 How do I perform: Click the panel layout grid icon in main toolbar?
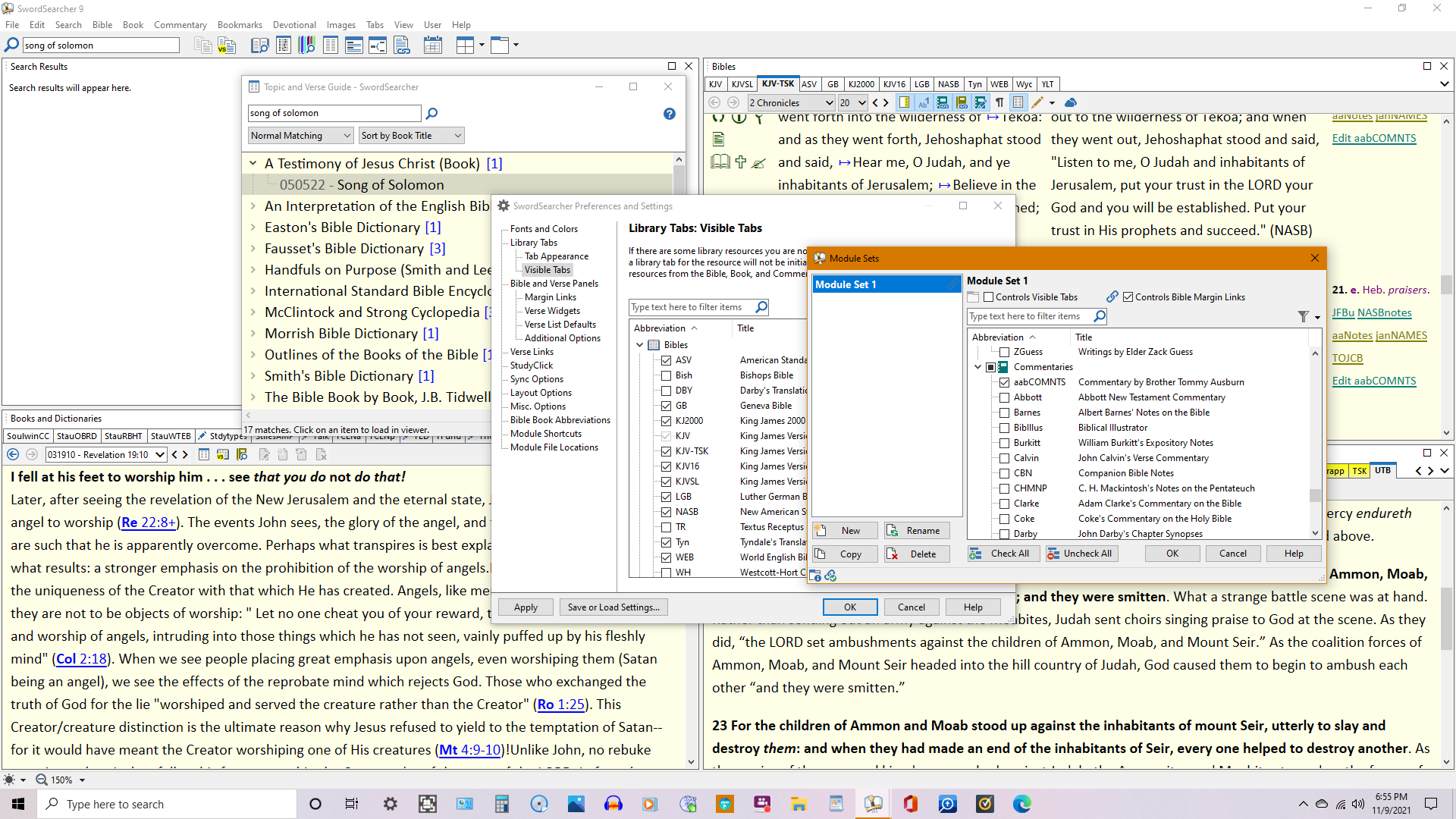(465, 45)
